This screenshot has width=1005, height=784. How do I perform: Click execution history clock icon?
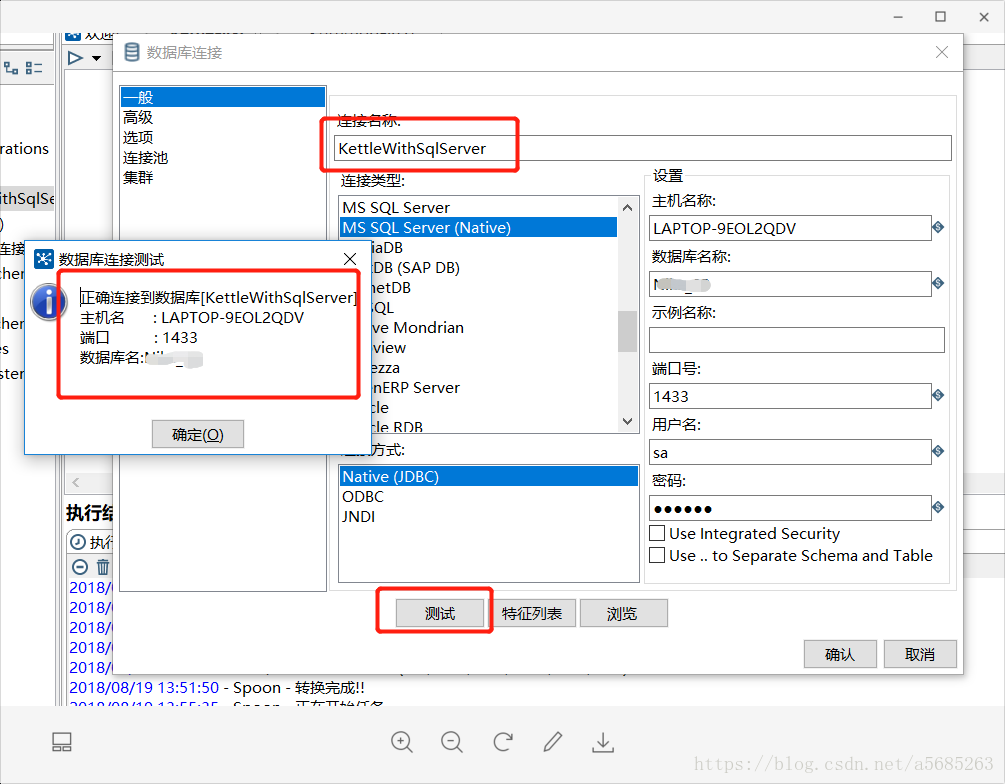point(78,542)
